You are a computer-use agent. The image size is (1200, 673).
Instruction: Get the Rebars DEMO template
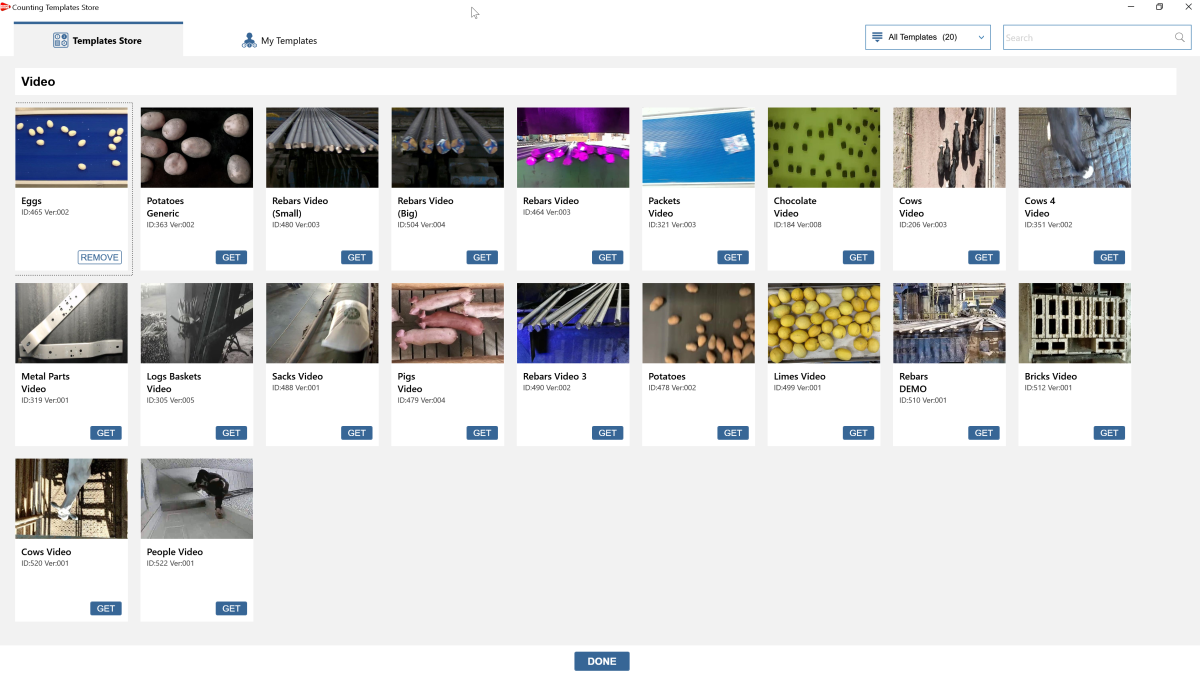(984, 433)
